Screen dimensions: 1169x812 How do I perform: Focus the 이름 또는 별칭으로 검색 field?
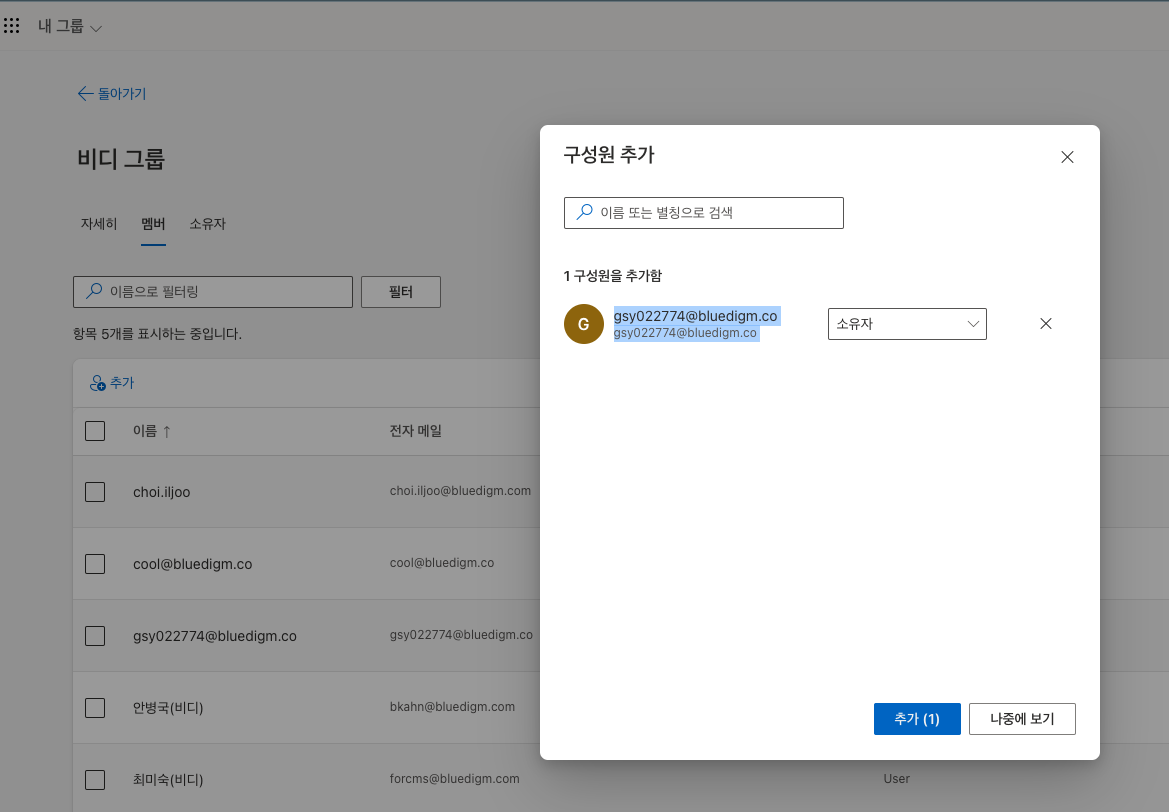(703, 213)
